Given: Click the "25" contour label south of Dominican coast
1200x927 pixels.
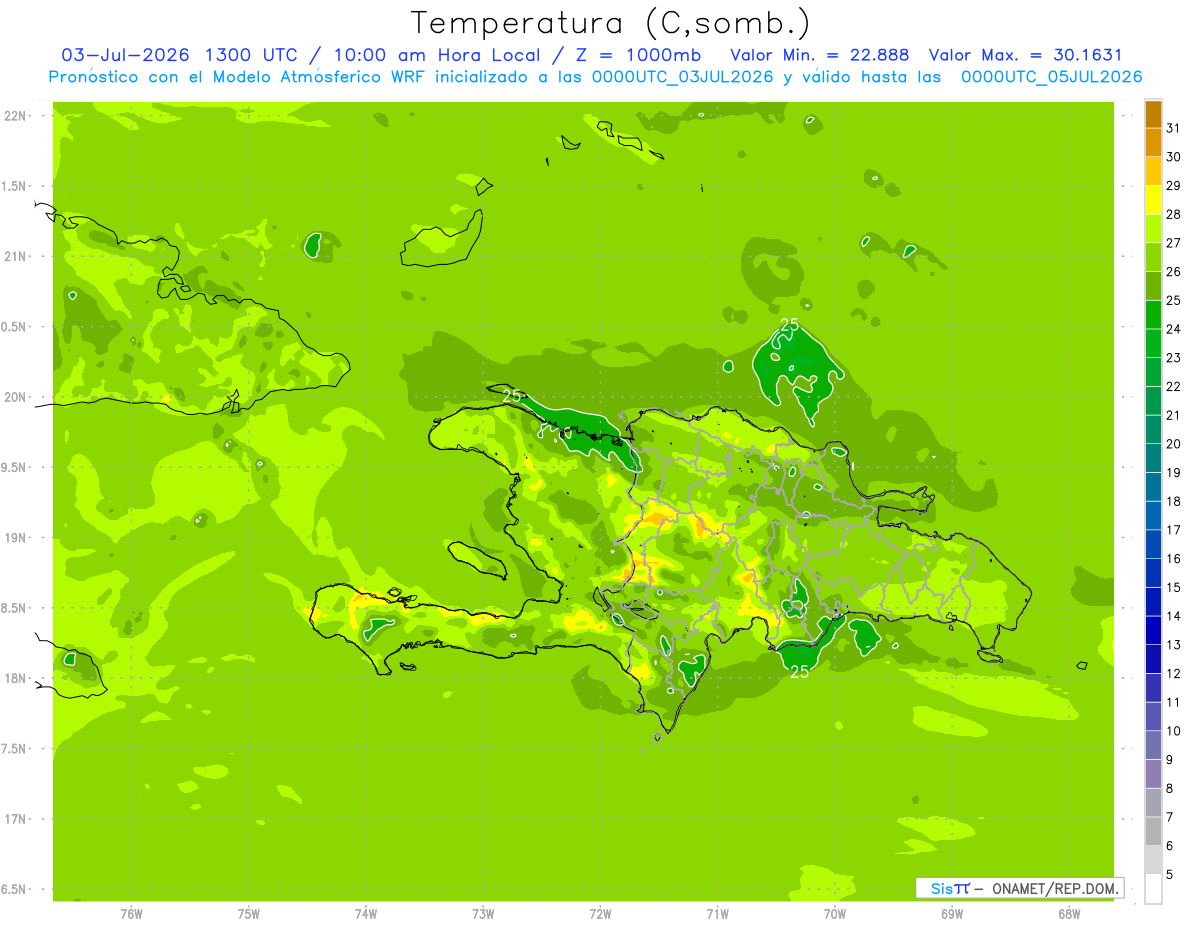Looking at the screenshot, I should 800,672.
